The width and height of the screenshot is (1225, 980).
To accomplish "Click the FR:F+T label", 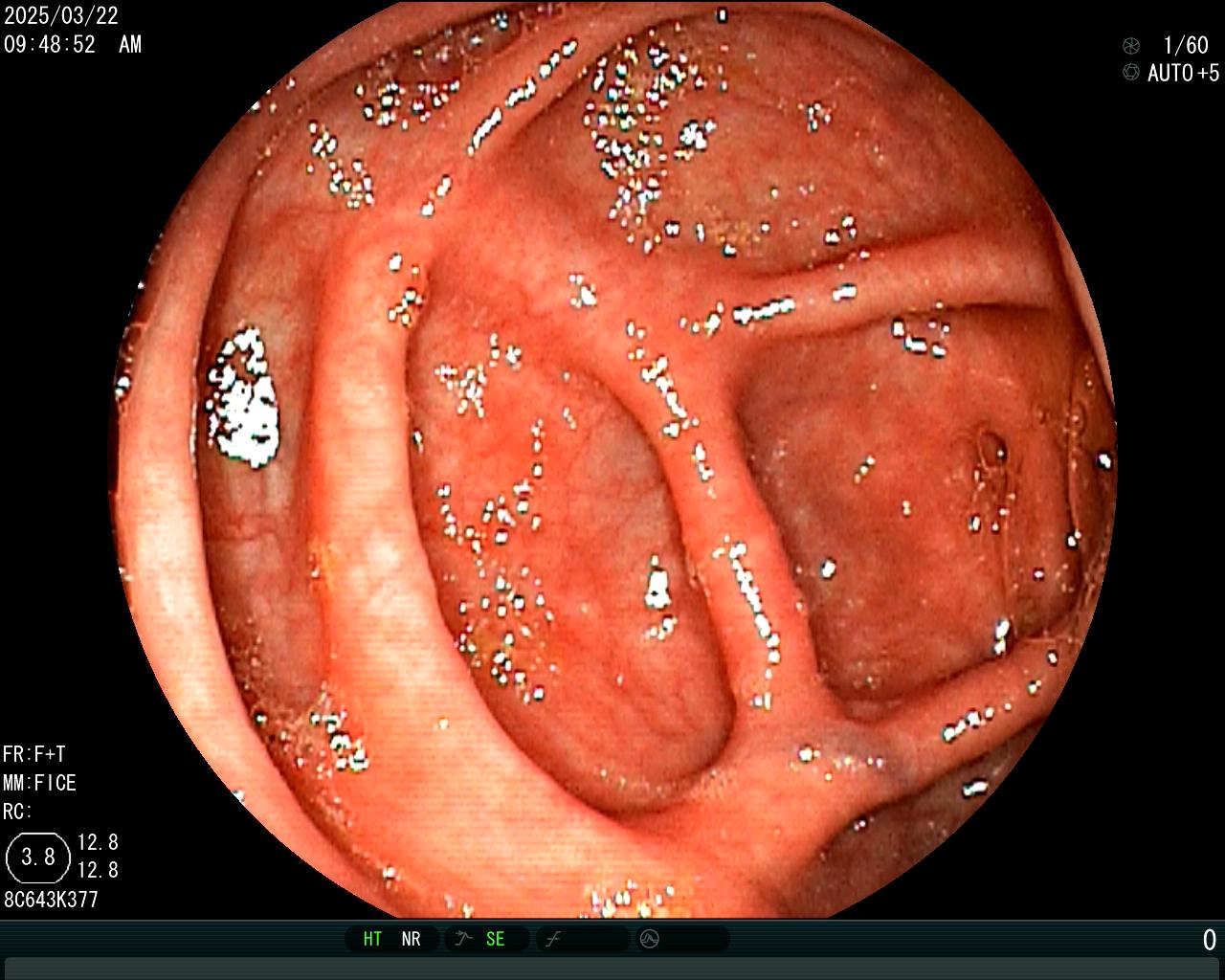I will click(x=34, y=754).
